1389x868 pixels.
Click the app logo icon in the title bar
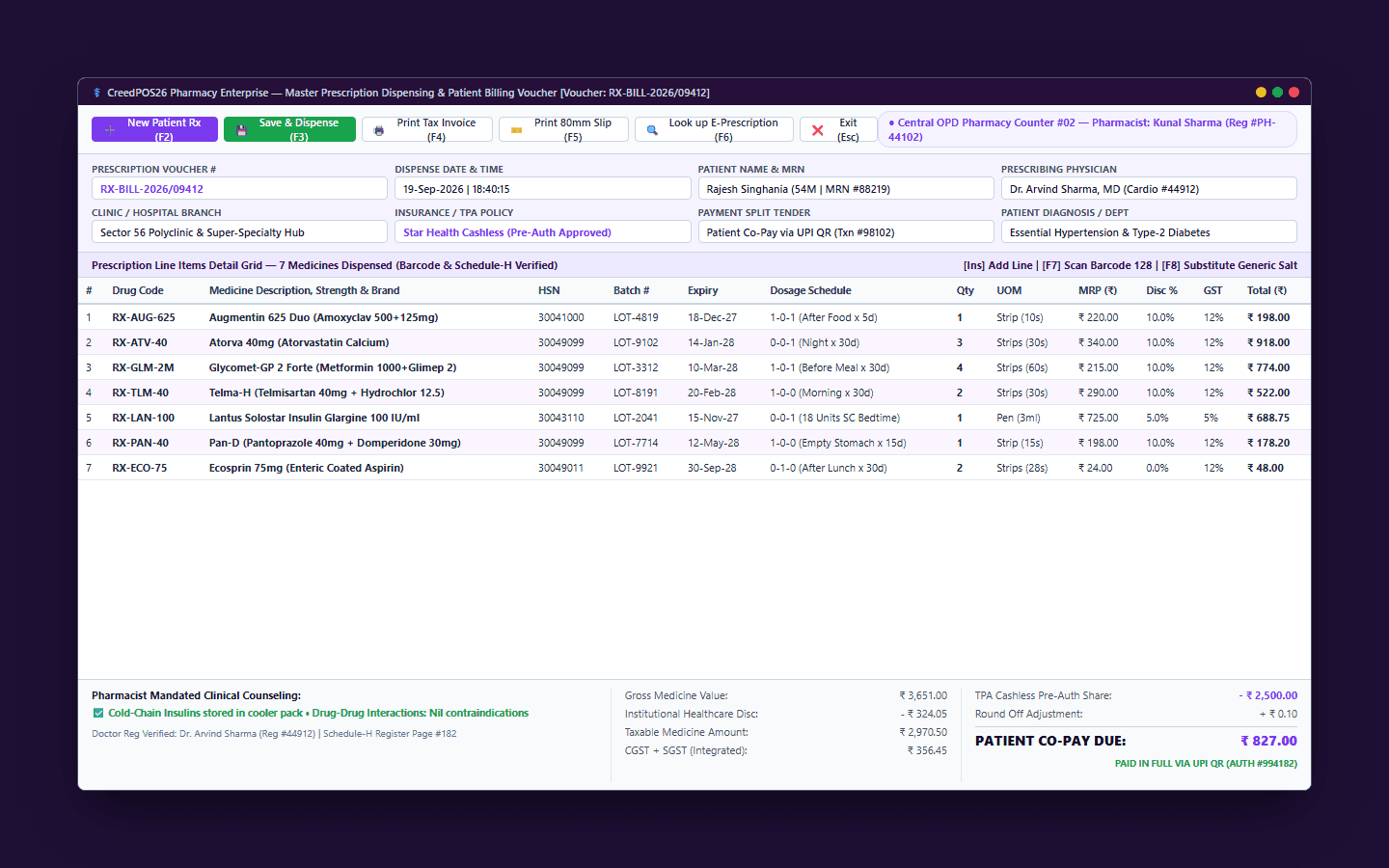click(x=96, y=93)
